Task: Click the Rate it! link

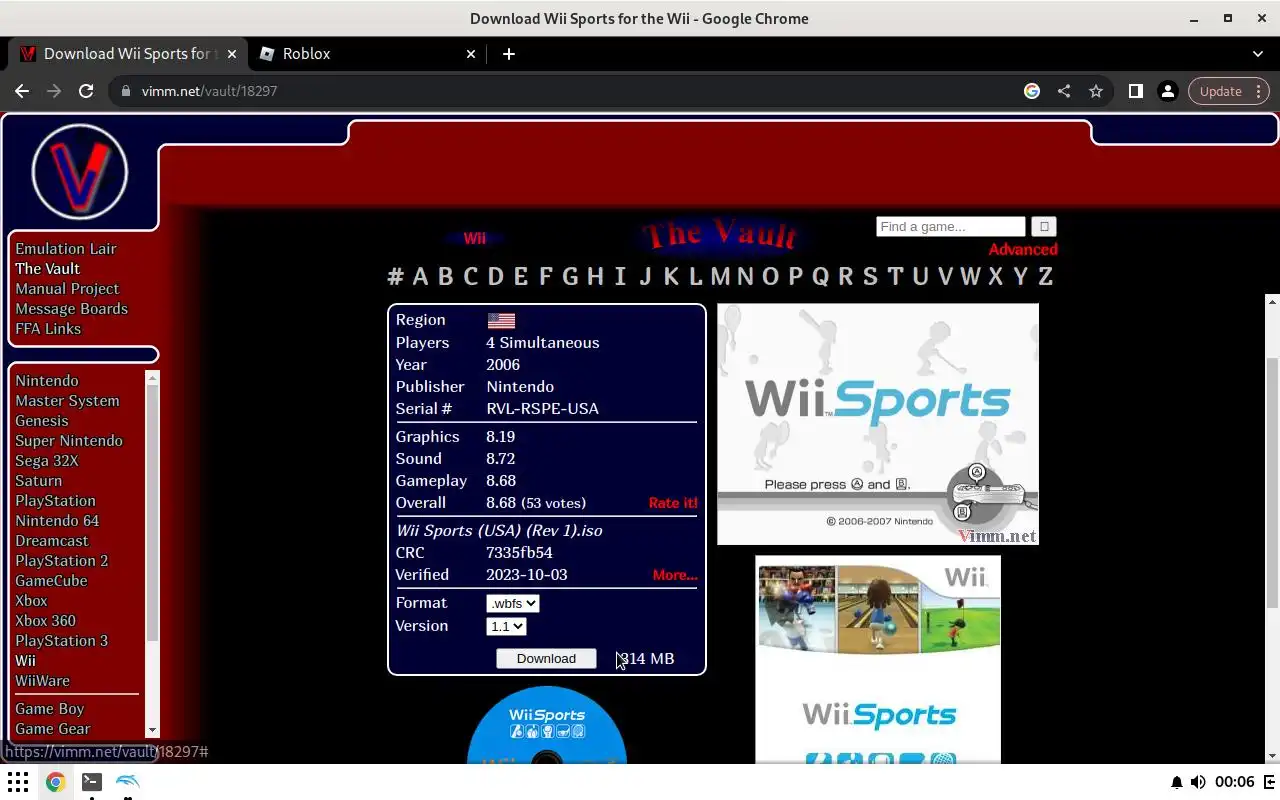Action: click(x=673, y=503)
